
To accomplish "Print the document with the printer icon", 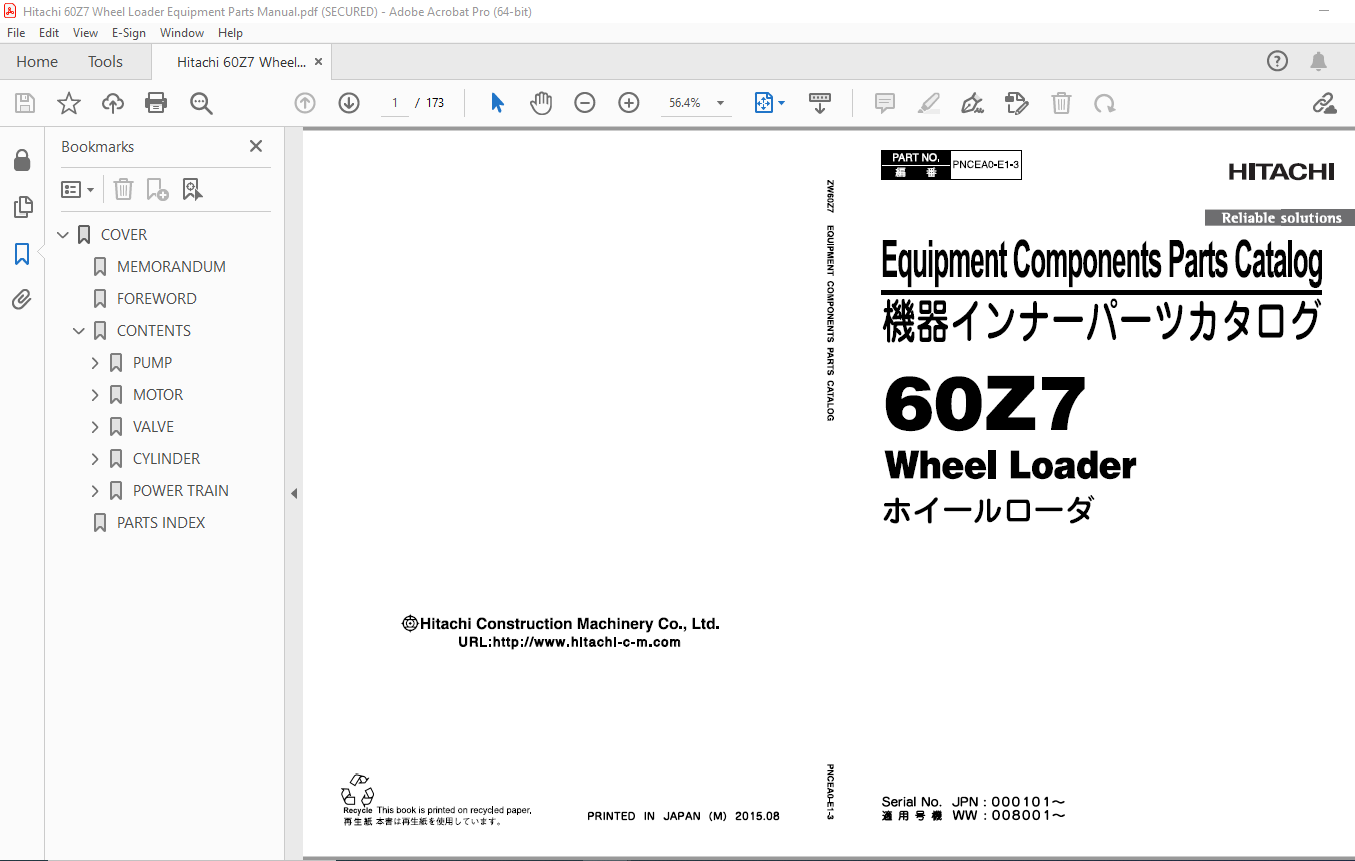I will coord(156,103).
